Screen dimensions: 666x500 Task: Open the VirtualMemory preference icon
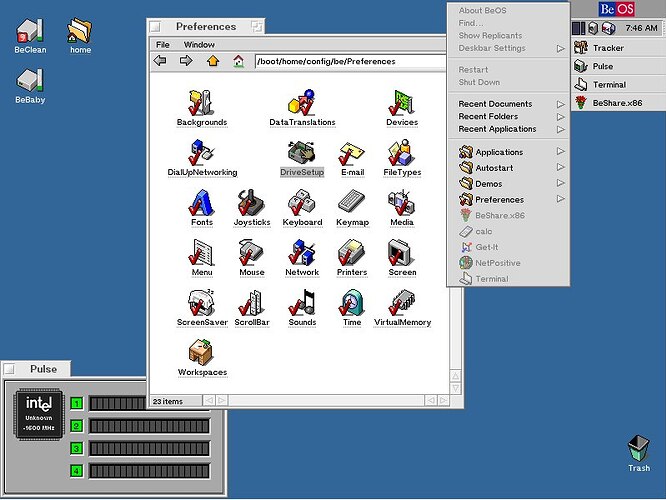point(402,303)
